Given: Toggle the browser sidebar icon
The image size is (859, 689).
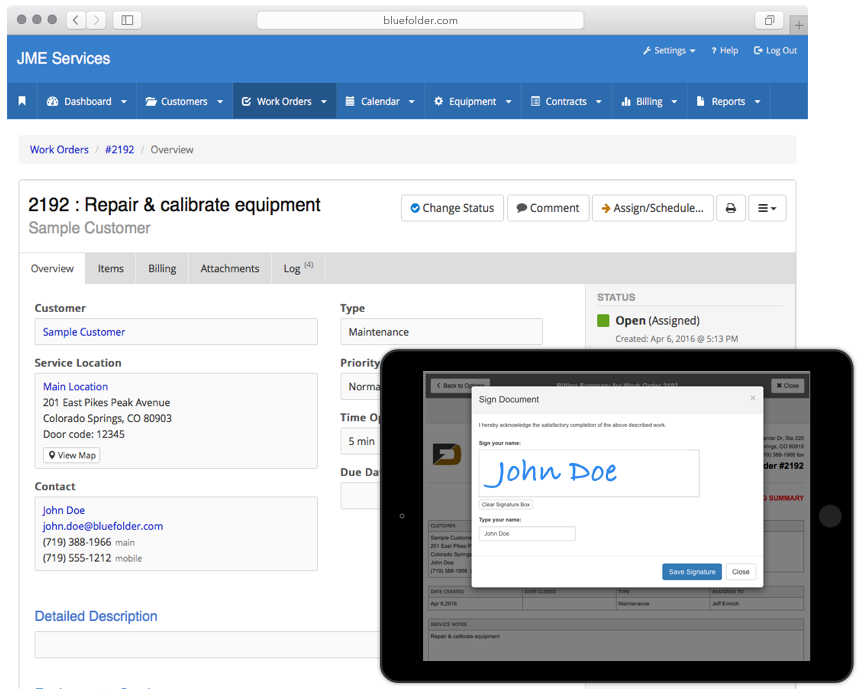Looking at the screenshot, I should [x=127, y=20].
